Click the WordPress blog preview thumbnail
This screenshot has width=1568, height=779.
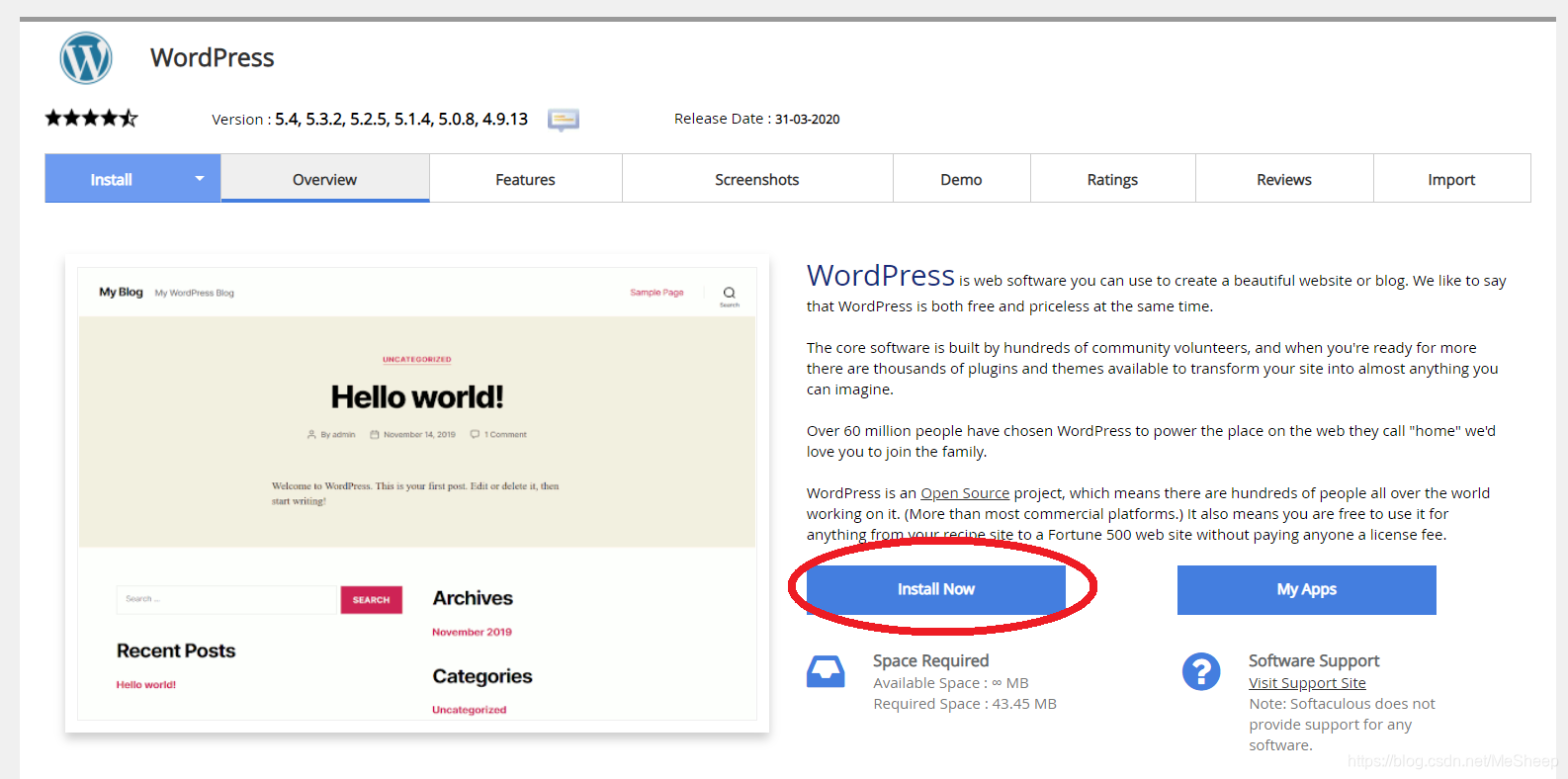[417, 493]
